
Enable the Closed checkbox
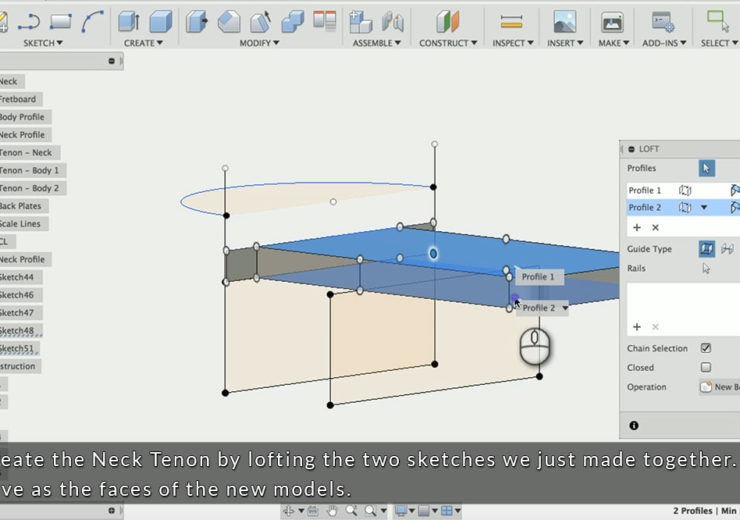coord(706,367)
